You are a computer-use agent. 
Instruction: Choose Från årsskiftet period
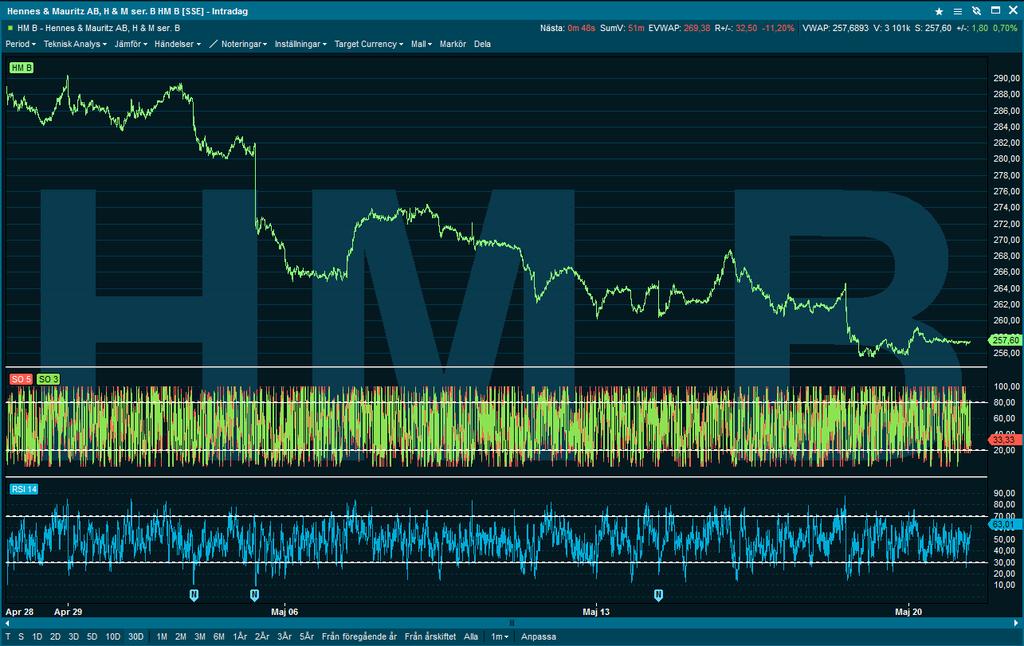pos(430,636)
